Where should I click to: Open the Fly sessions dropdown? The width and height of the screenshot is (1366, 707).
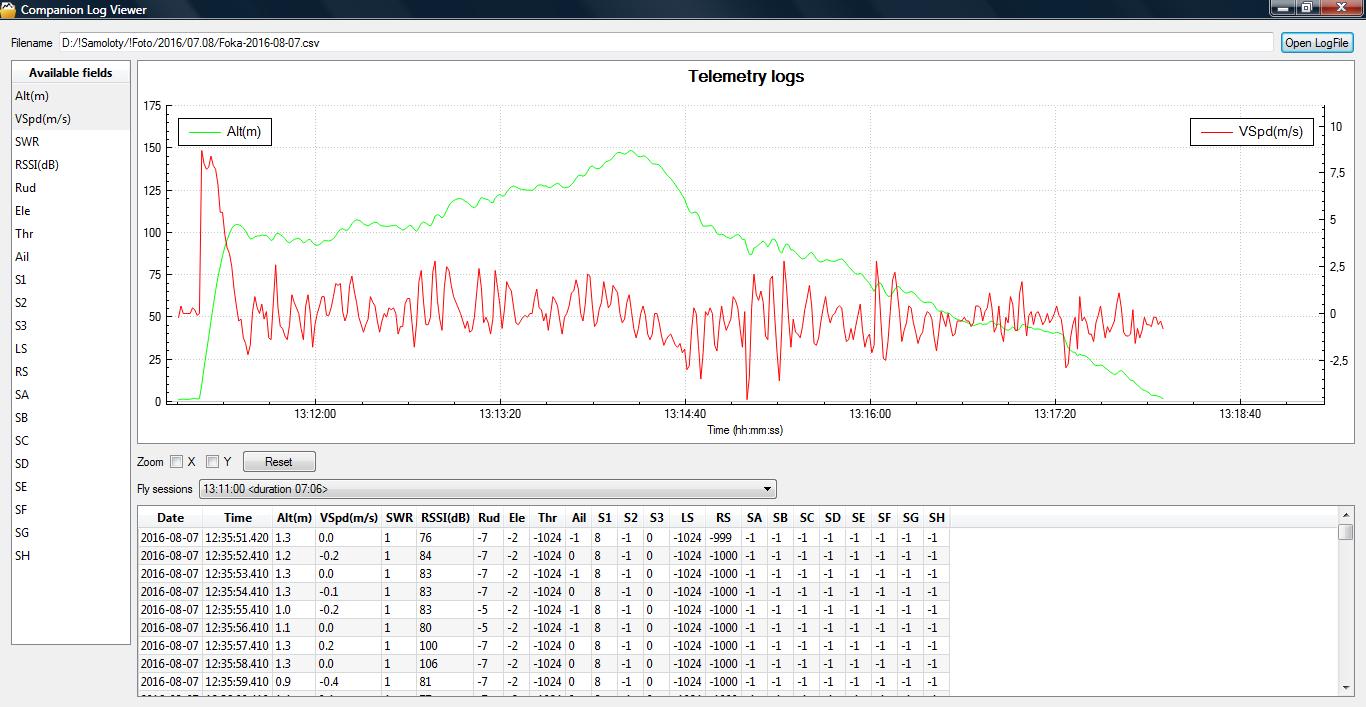[x=487, y=489]
